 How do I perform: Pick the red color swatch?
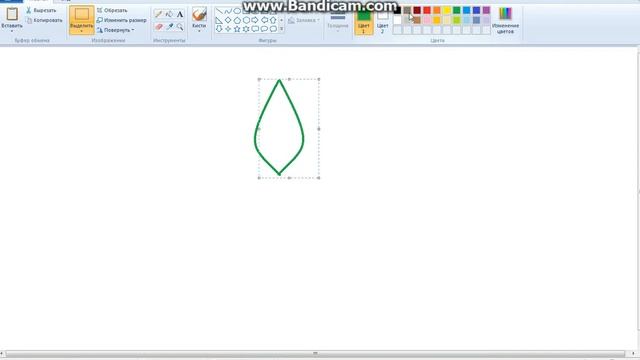[427, 10]
